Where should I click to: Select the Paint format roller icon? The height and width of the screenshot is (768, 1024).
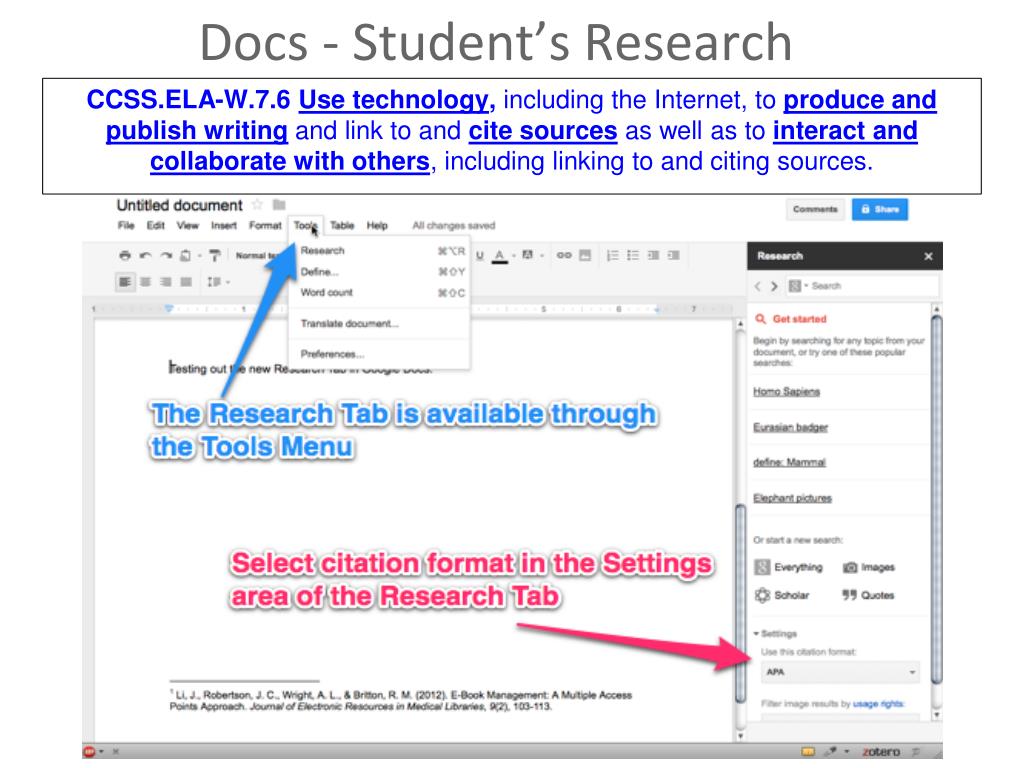point(214,255)
